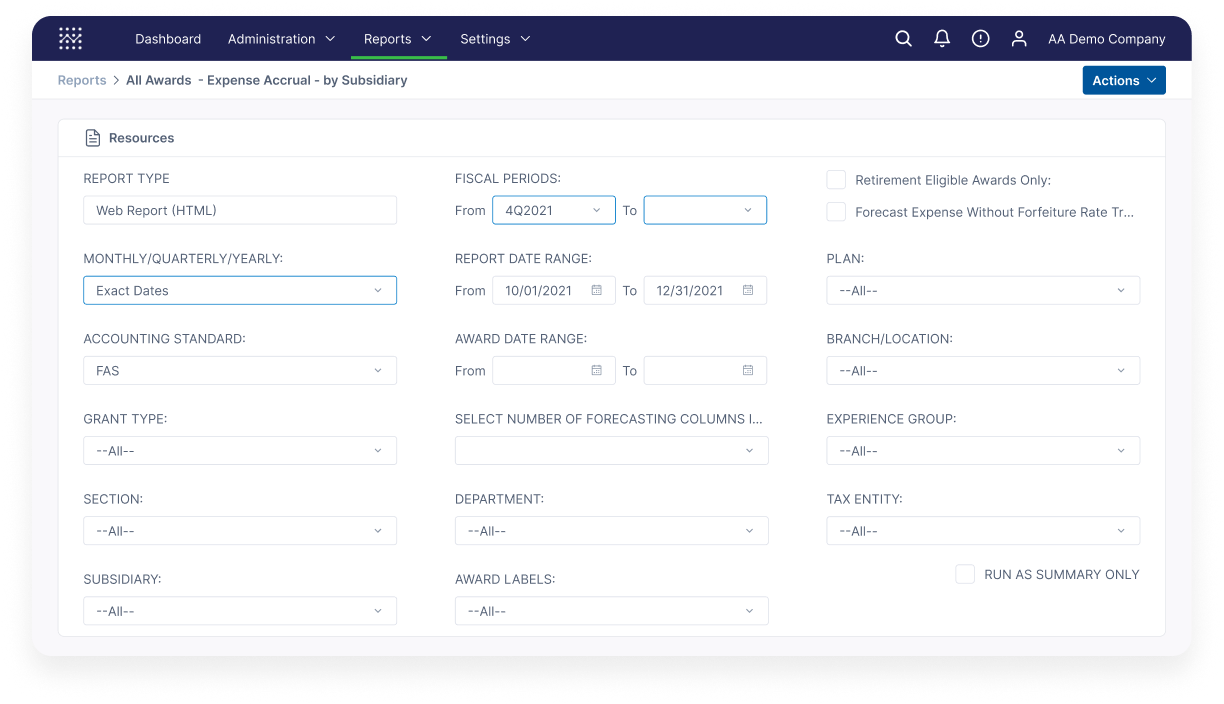1224x704 pixels.
Task: Click the empty forecasting columns input field
Action: coord(611,450)
